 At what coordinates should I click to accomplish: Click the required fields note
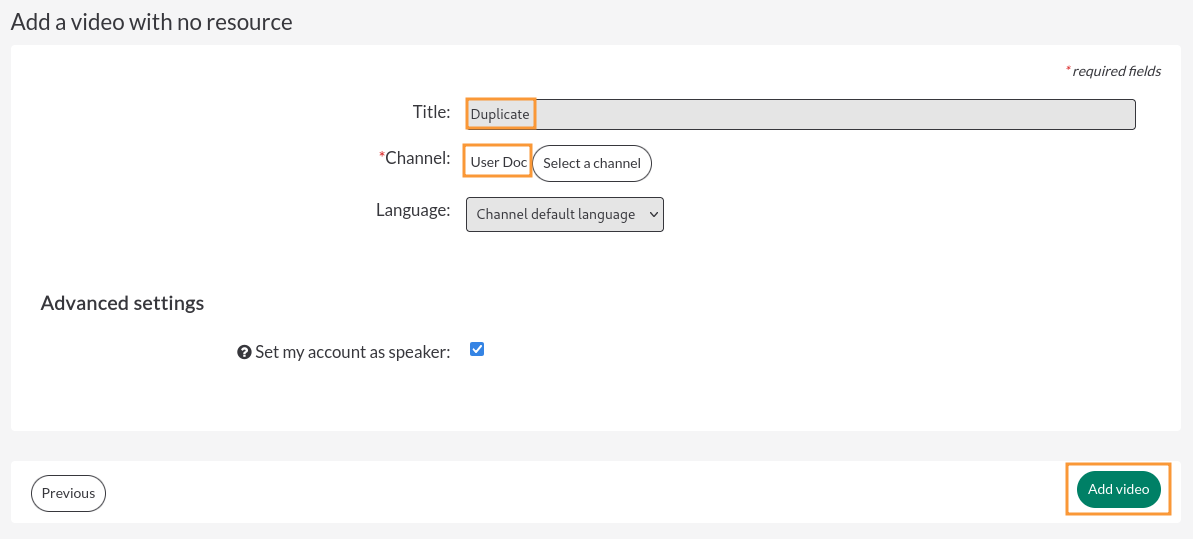(x=1117, y=71)
